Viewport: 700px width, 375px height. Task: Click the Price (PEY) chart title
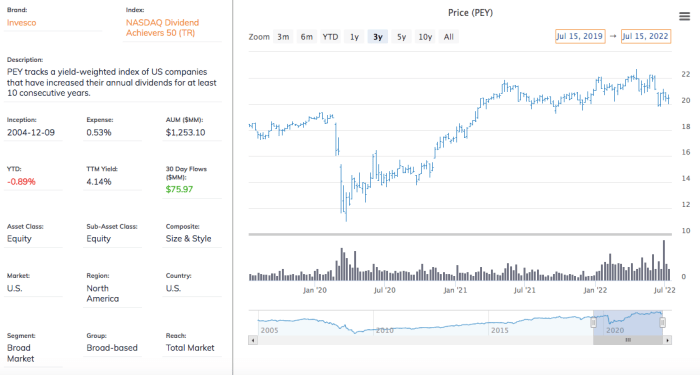coord(470,13)
